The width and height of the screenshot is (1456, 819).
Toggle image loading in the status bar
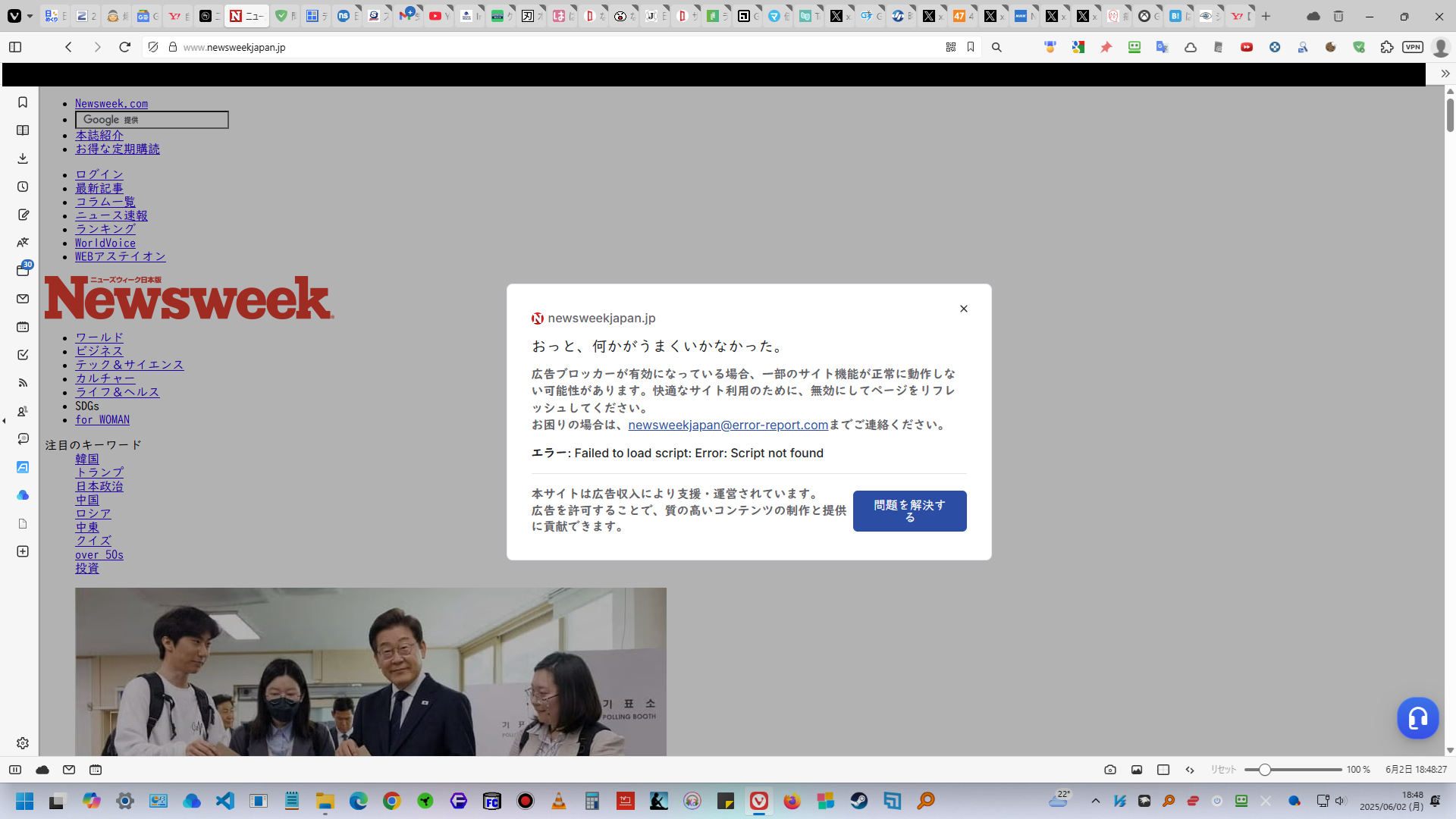tap(1136, 769)
